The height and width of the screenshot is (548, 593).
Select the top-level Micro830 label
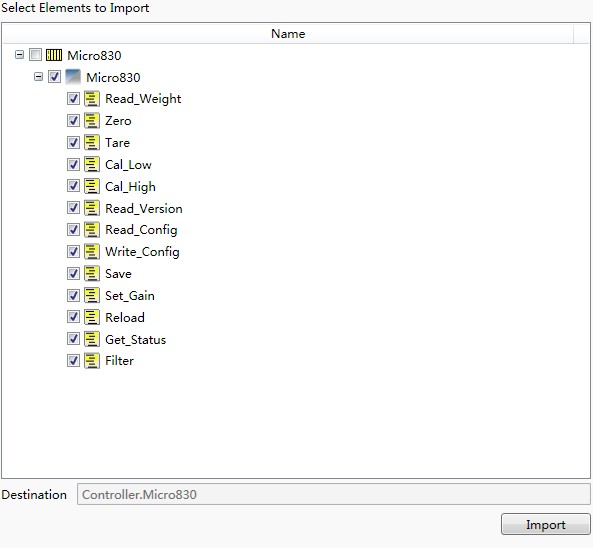coord(94,56)
